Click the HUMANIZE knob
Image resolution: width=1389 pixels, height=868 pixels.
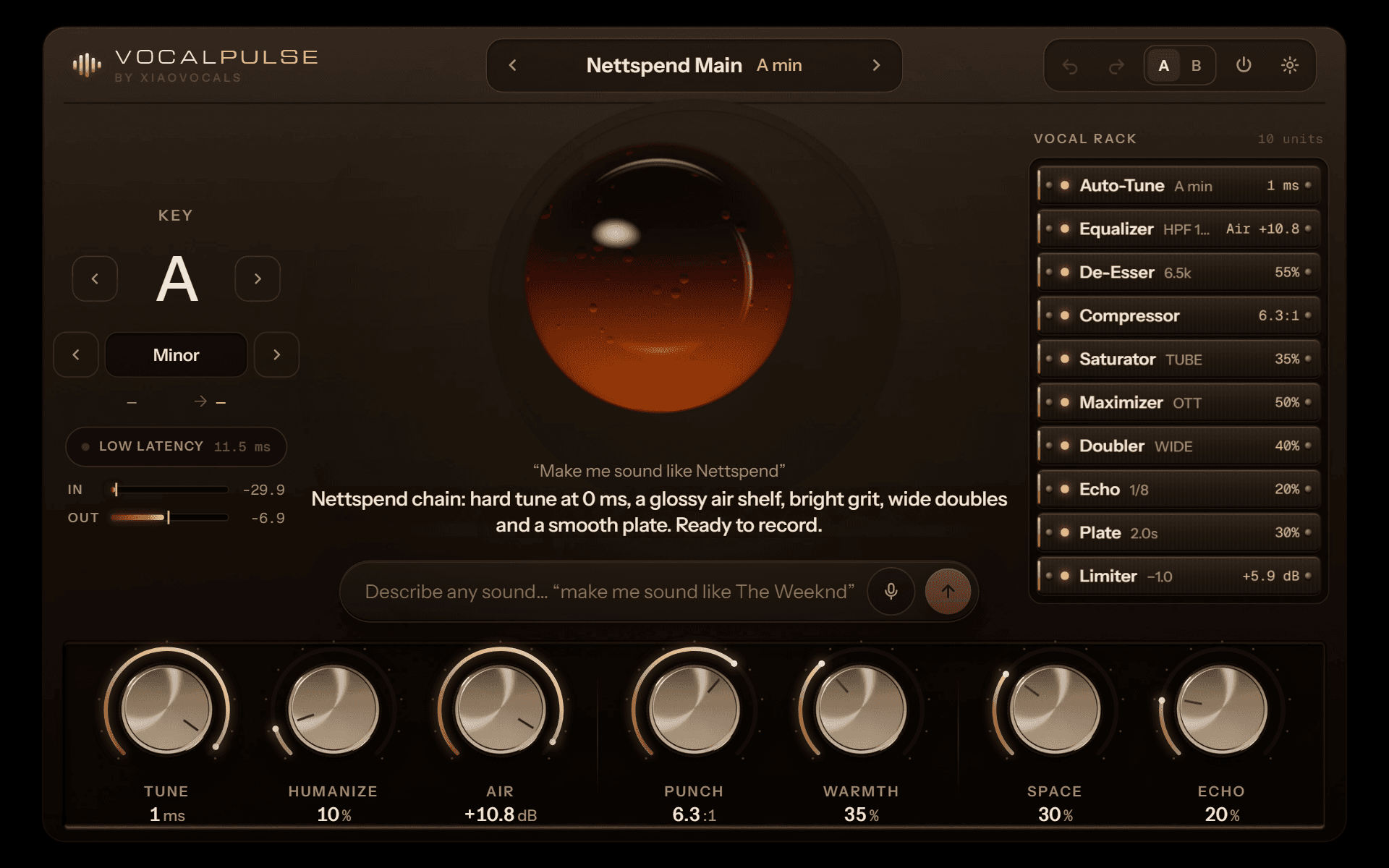coord(334,709)
